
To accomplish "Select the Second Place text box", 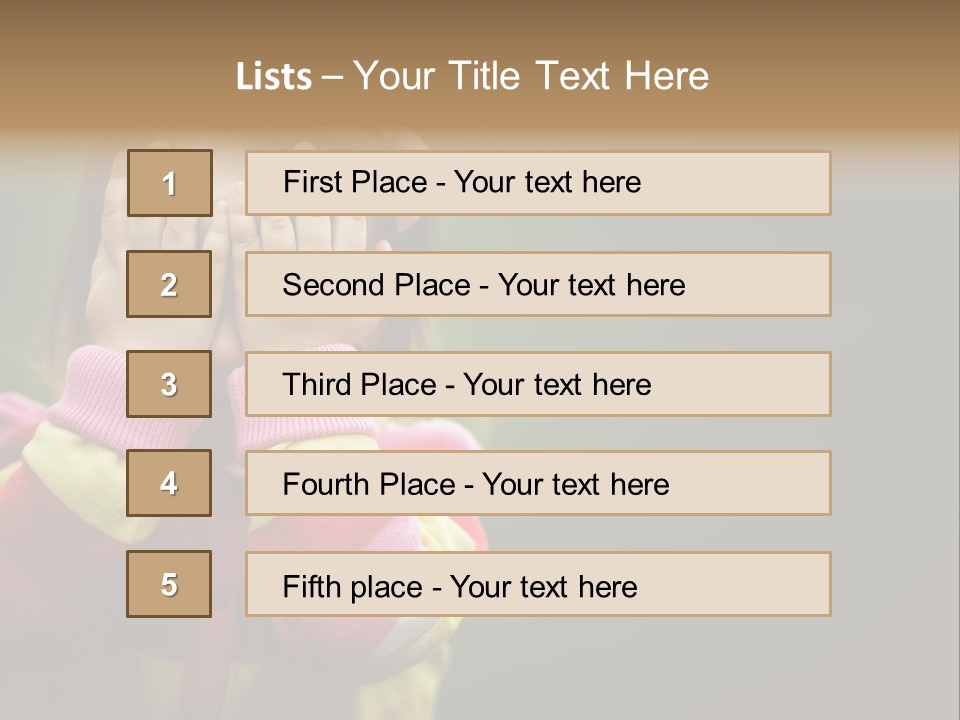I will pos(538,284).
